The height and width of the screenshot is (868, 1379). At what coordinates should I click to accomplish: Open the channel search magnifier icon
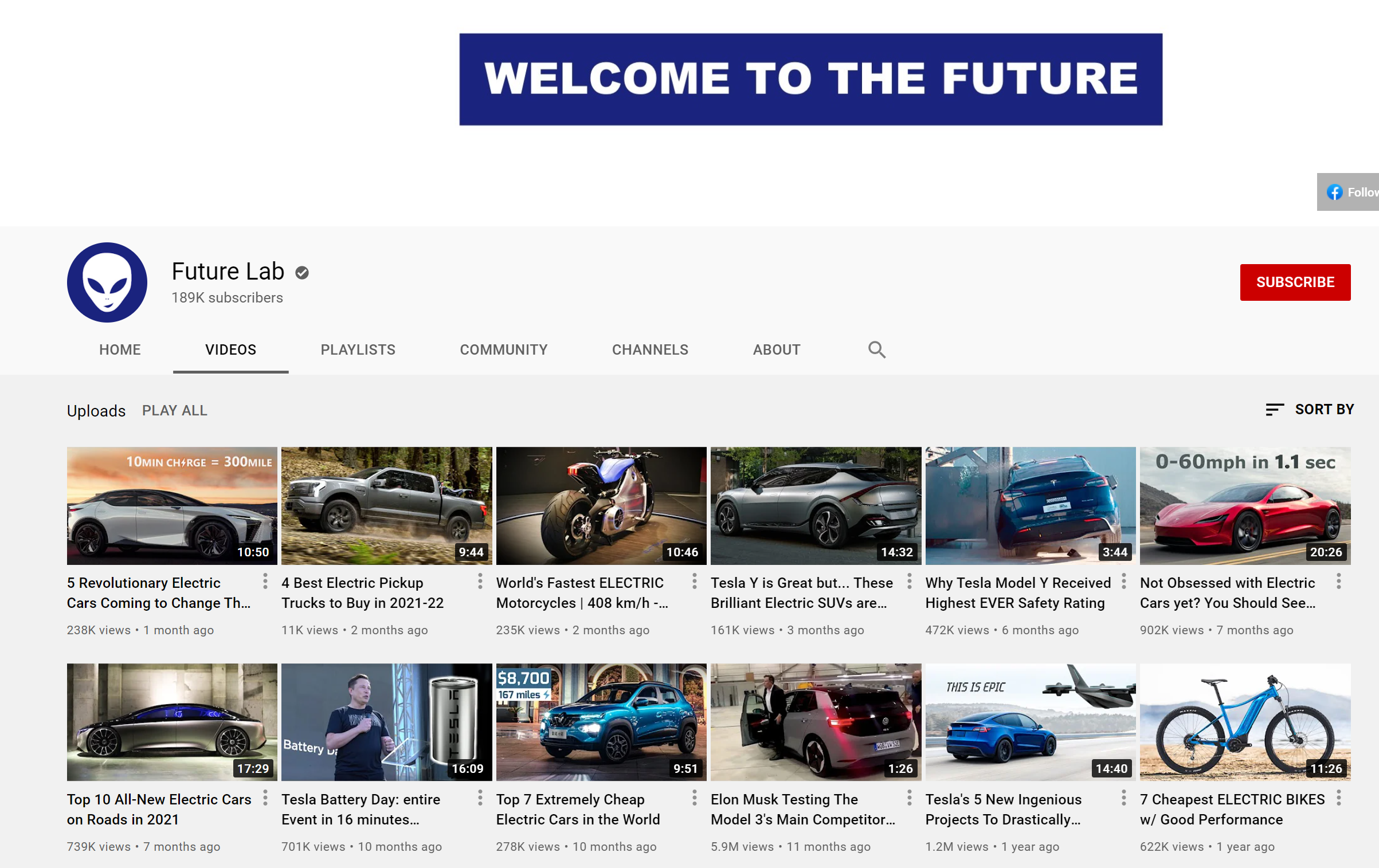pos(876,349)
